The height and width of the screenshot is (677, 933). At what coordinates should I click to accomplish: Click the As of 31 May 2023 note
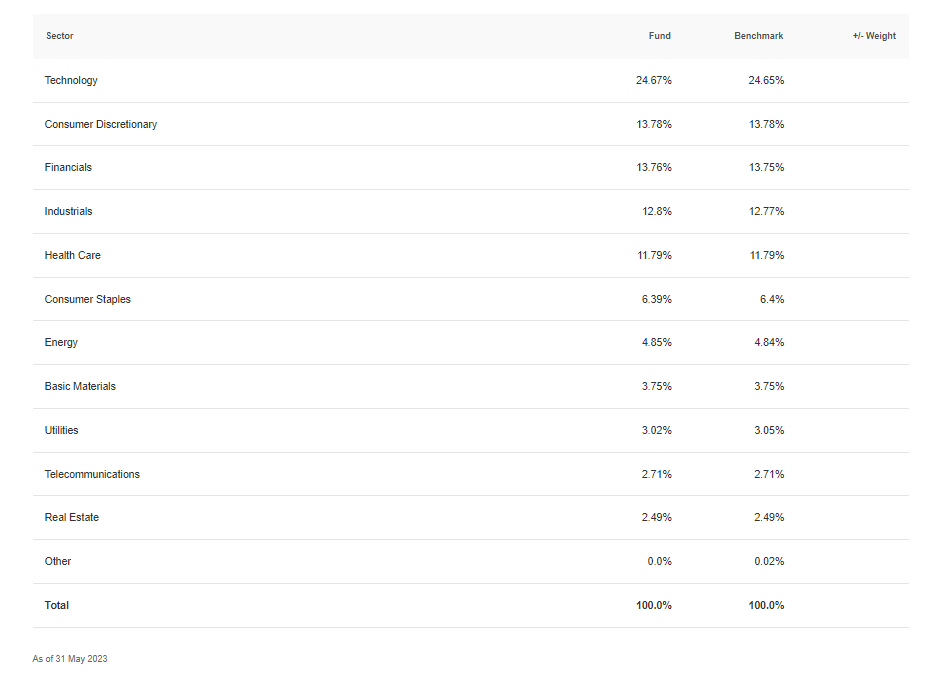pos(70,659)
